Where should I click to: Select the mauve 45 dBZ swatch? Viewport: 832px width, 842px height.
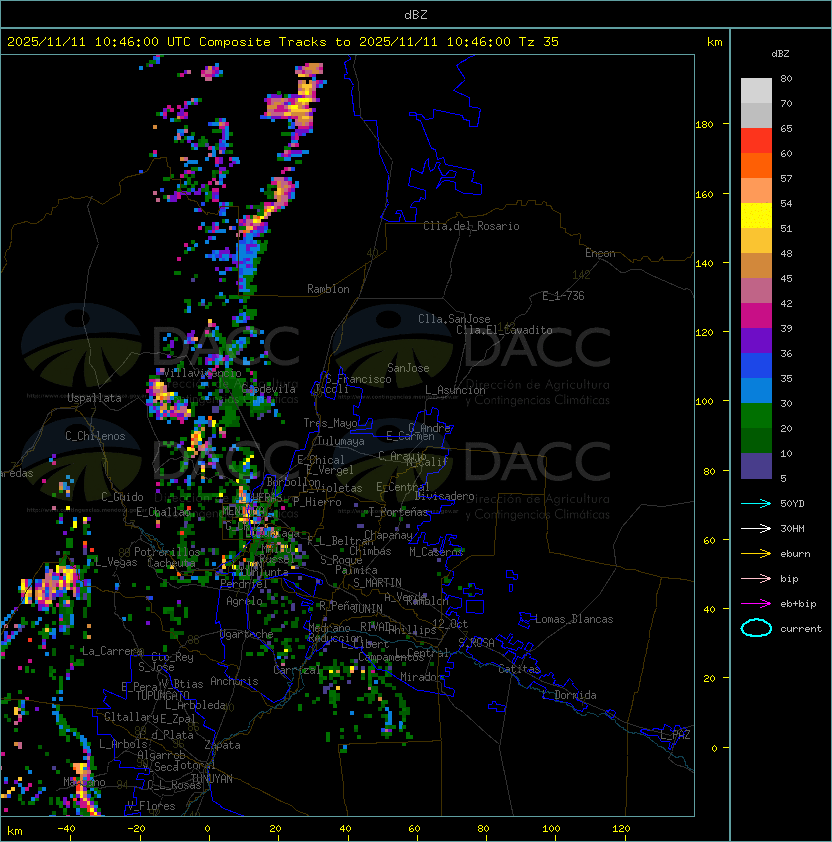[756, 291]
